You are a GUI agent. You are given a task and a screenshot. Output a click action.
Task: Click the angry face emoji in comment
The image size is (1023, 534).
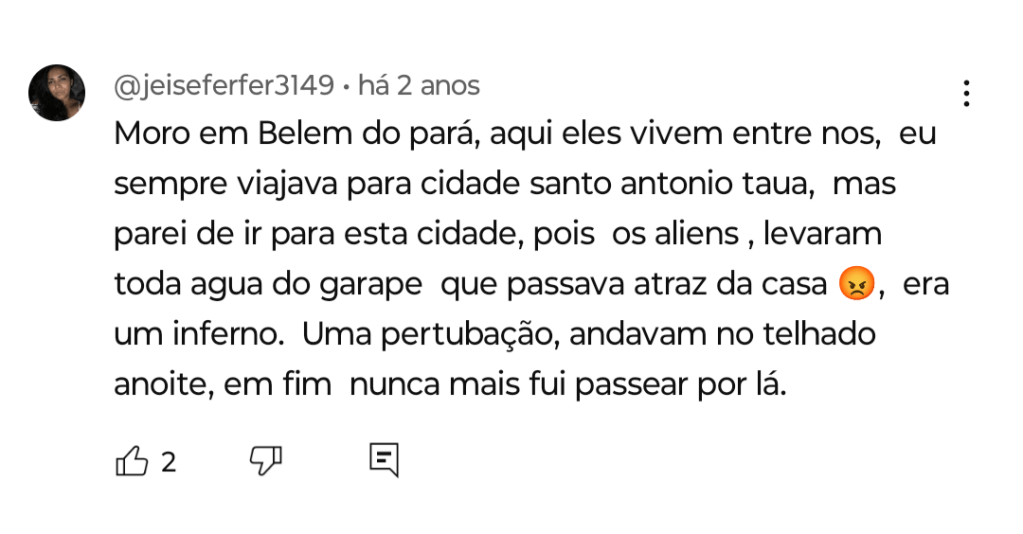tap(857, 286)
